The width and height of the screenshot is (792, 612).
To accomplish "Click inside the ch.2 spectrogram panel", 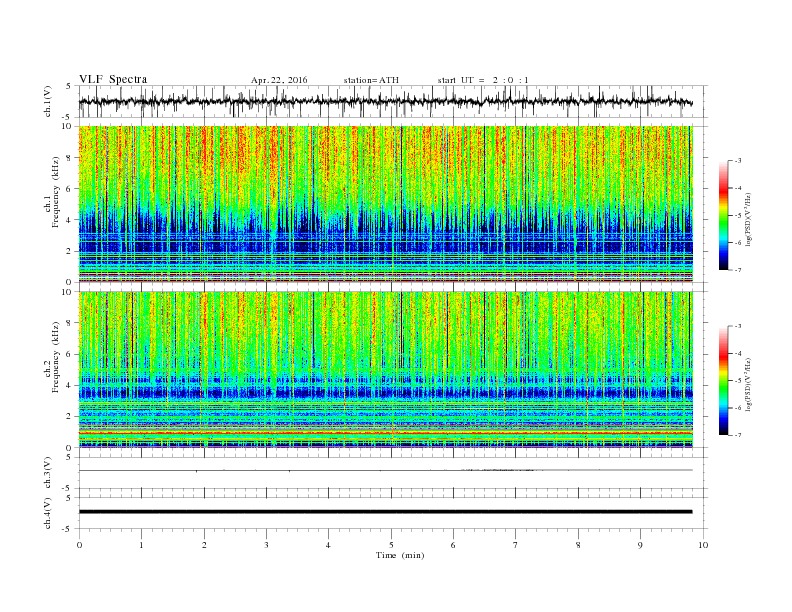I will click(x=385, y=370).
